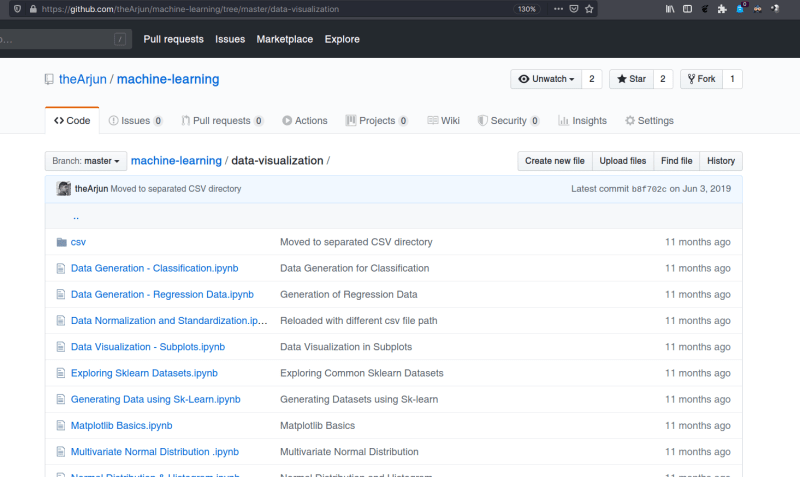Star the repository
Viewport: 800px width, 477px height.
coord(631,79)
